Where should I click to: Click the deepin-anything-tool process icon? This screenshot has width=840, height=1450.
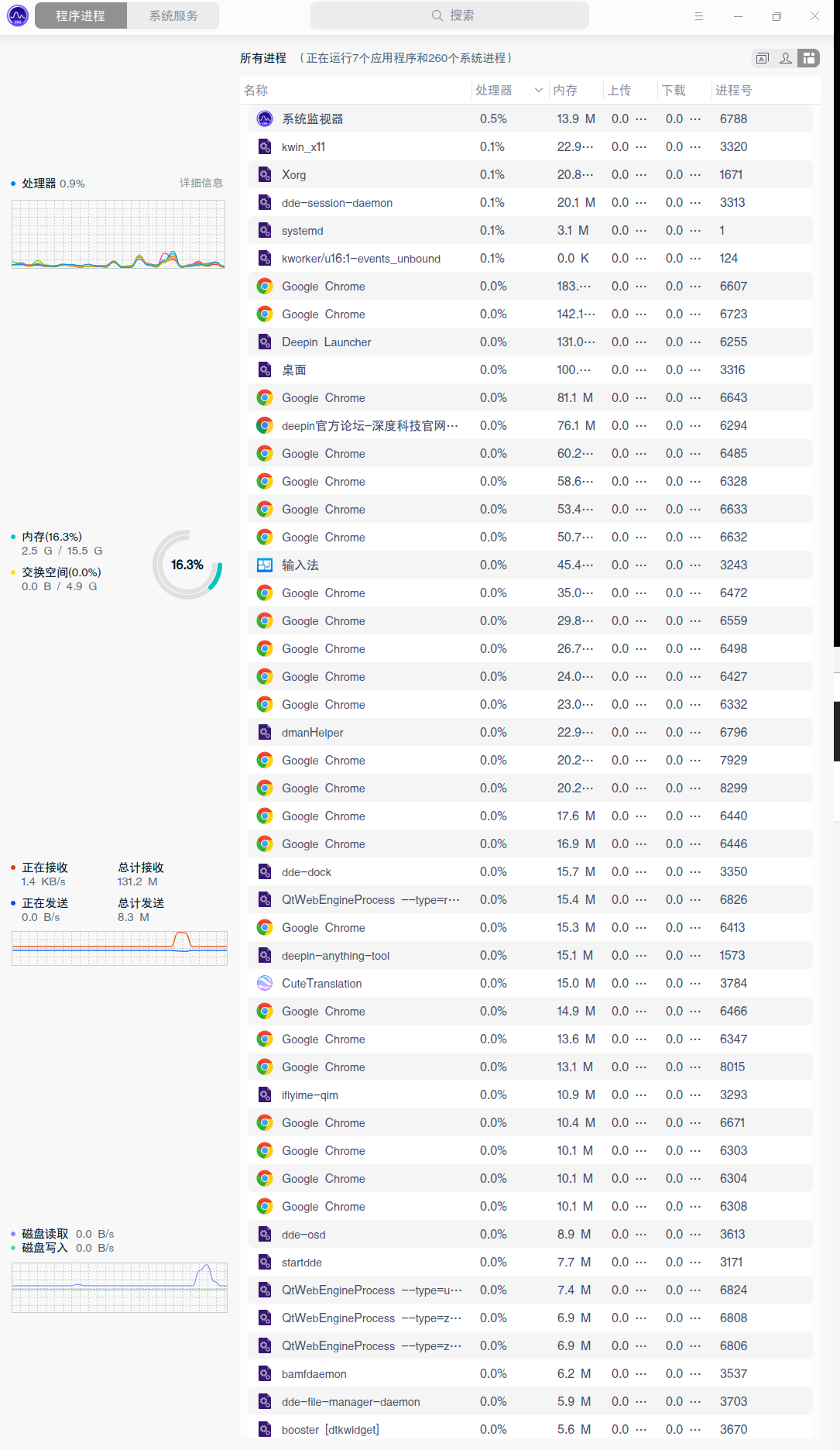[265, 955]
